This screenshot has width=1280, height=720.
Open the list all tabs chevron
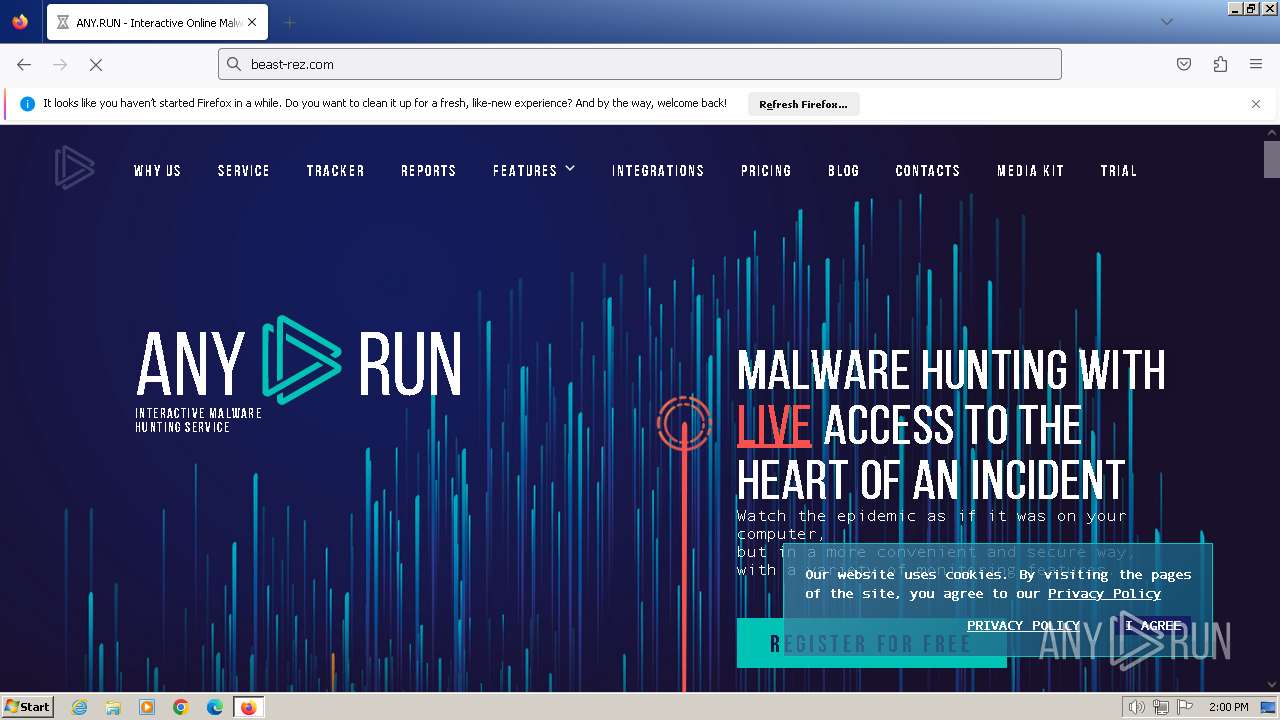(x=1166, y=22)
